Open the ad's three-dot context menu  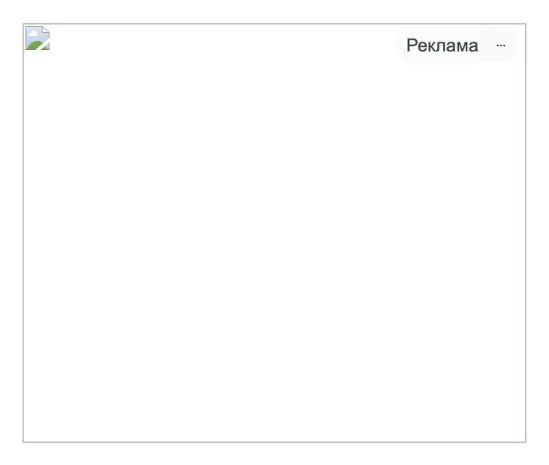click(501, 46)
